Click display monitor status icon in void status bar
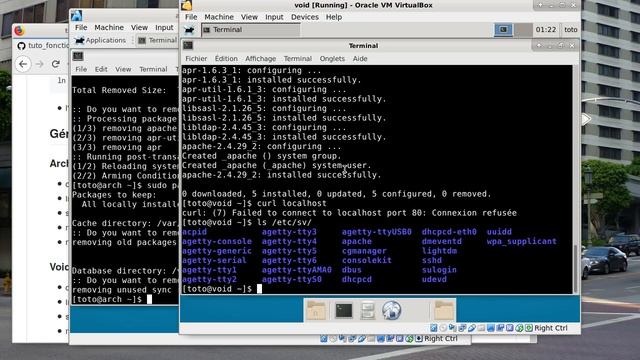 click(x=491, y=328)
